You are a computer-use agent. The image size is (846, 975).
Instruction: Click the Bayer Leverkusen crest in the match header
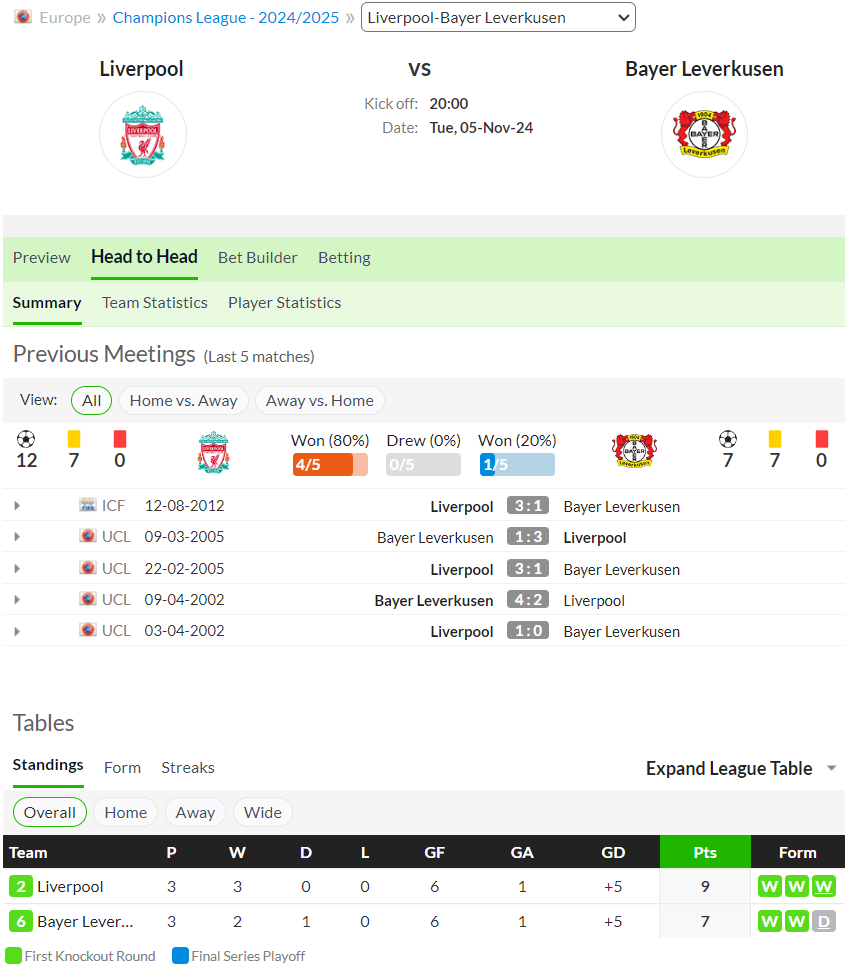pyautogui.click(x=704, y=134)
